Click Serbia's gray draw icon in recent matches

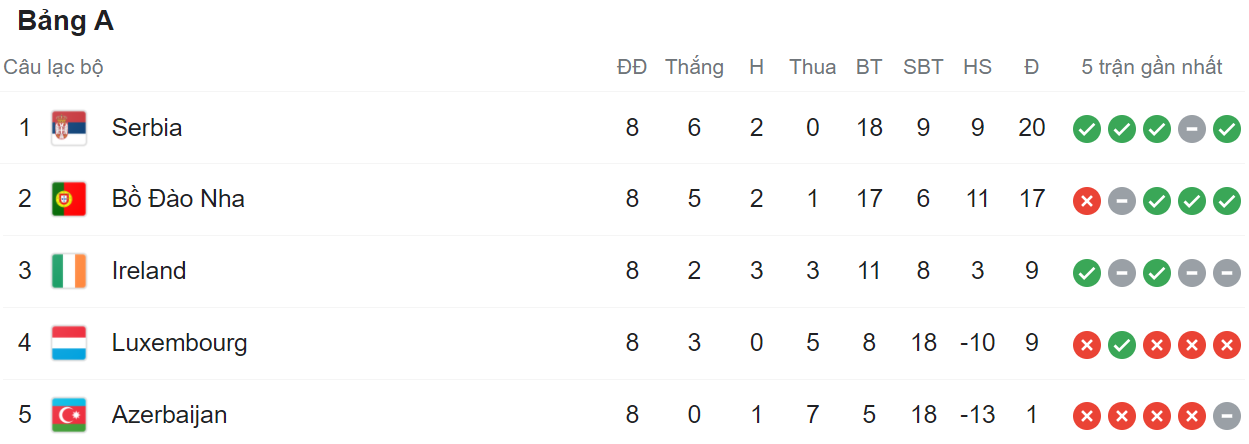1192,129
